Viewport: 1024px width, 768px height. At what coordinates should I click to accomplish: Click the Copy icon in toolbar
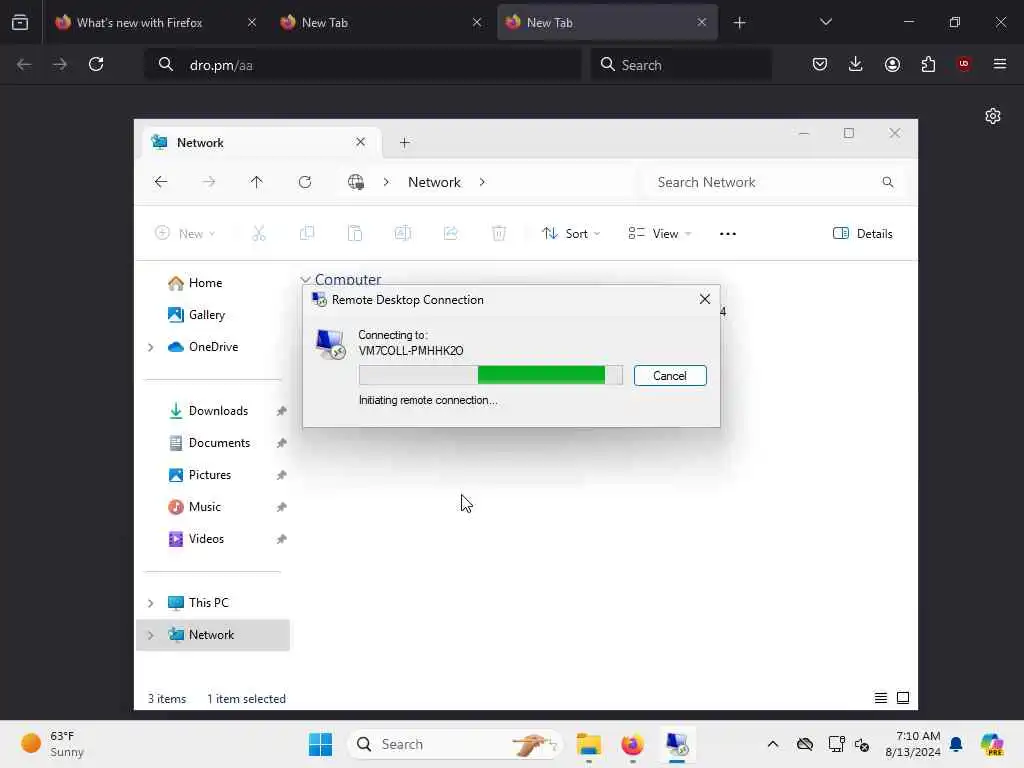[x=307, y=233]
